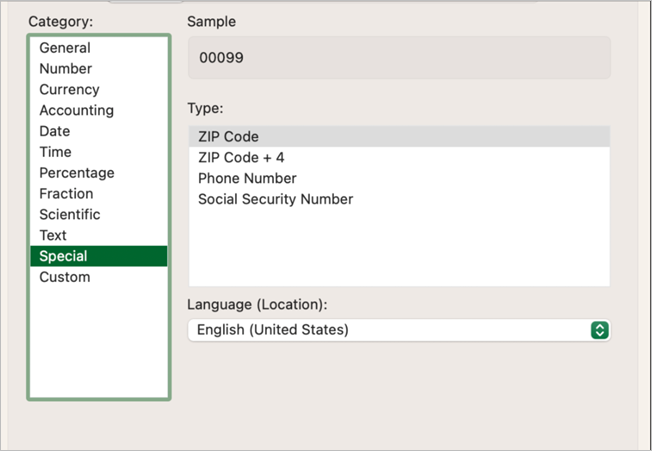Select Phone Number type

(247, 178)
